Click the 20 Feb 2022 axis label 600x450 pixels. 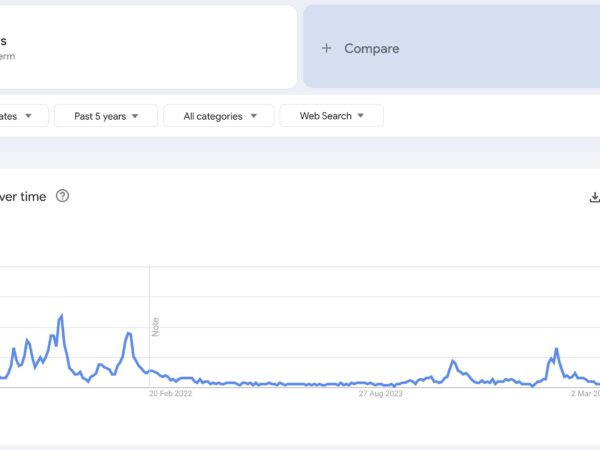(171, 393)
